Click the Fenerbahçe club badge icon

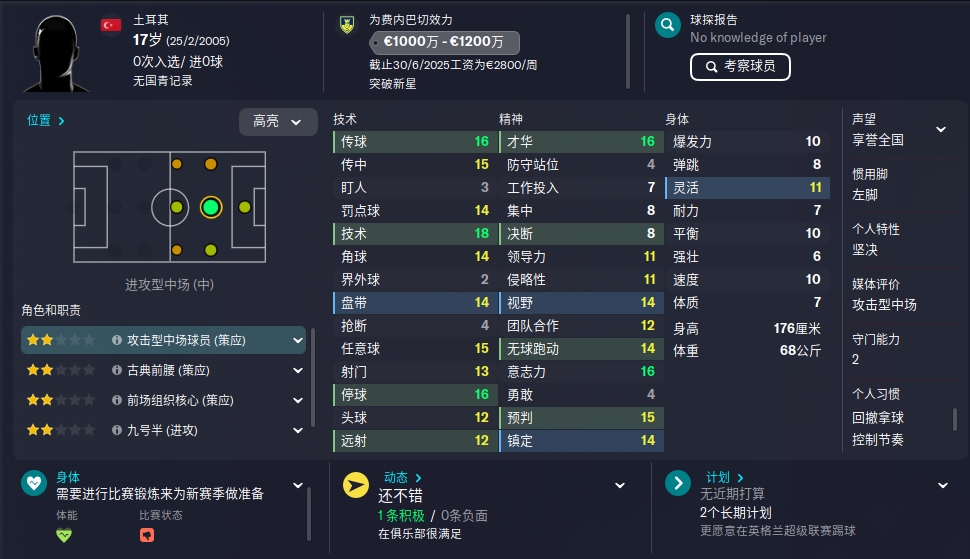click(347, 25)
